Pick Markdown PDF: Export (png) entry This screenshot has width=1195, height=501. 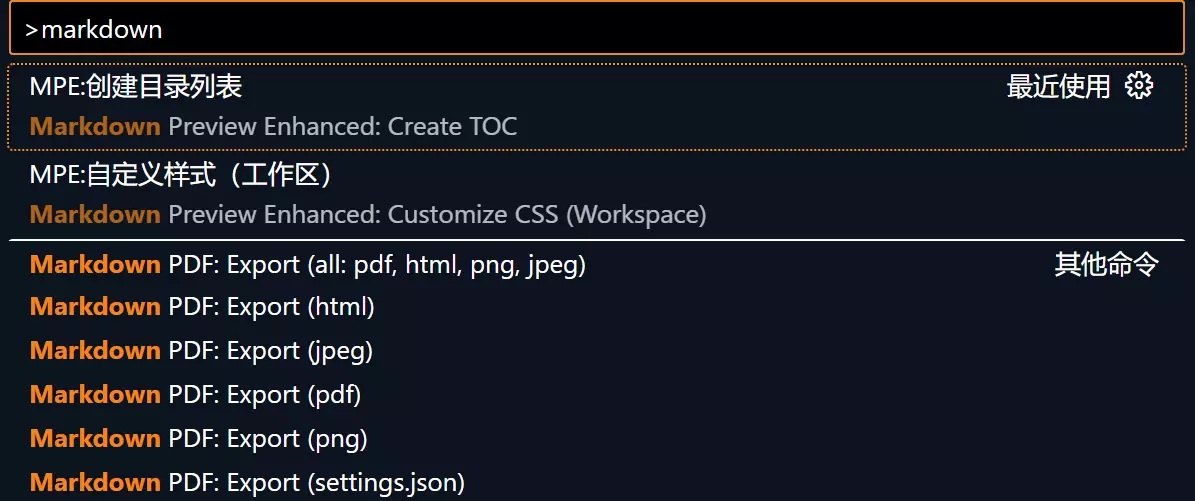point(199,439)
